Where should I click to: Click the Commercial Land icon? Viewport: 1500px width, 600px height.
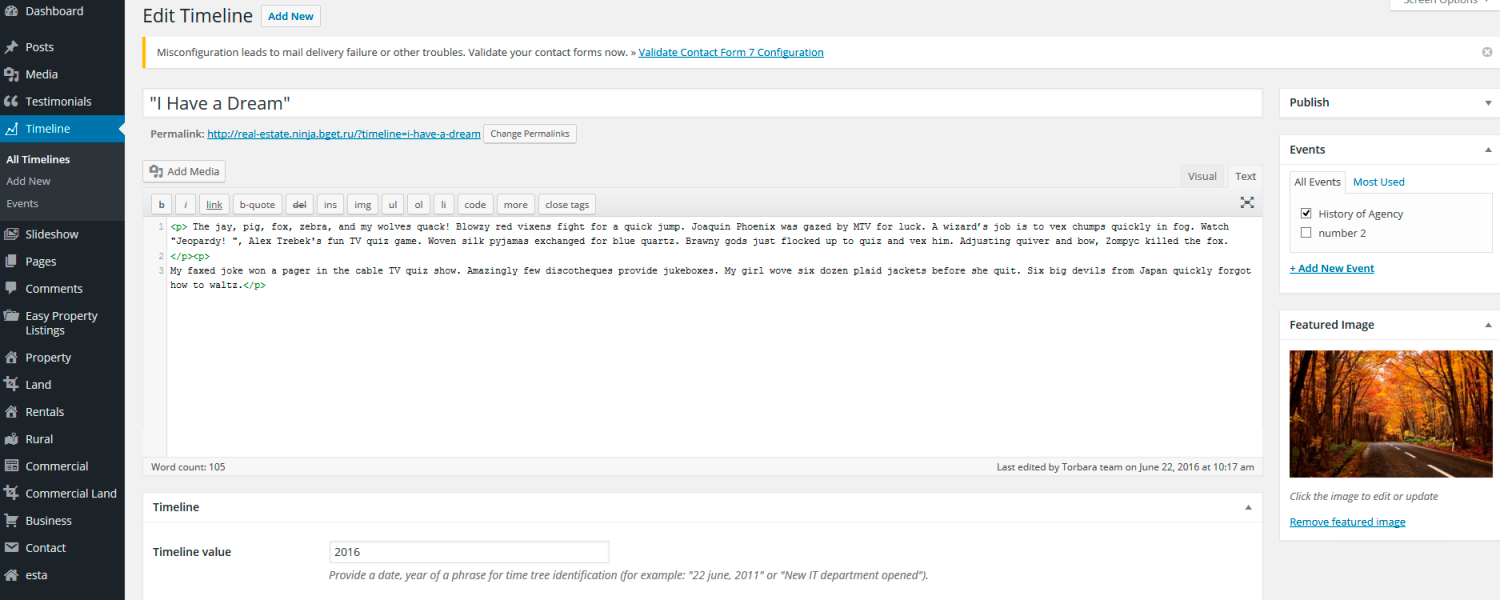(x=12, y=493)
